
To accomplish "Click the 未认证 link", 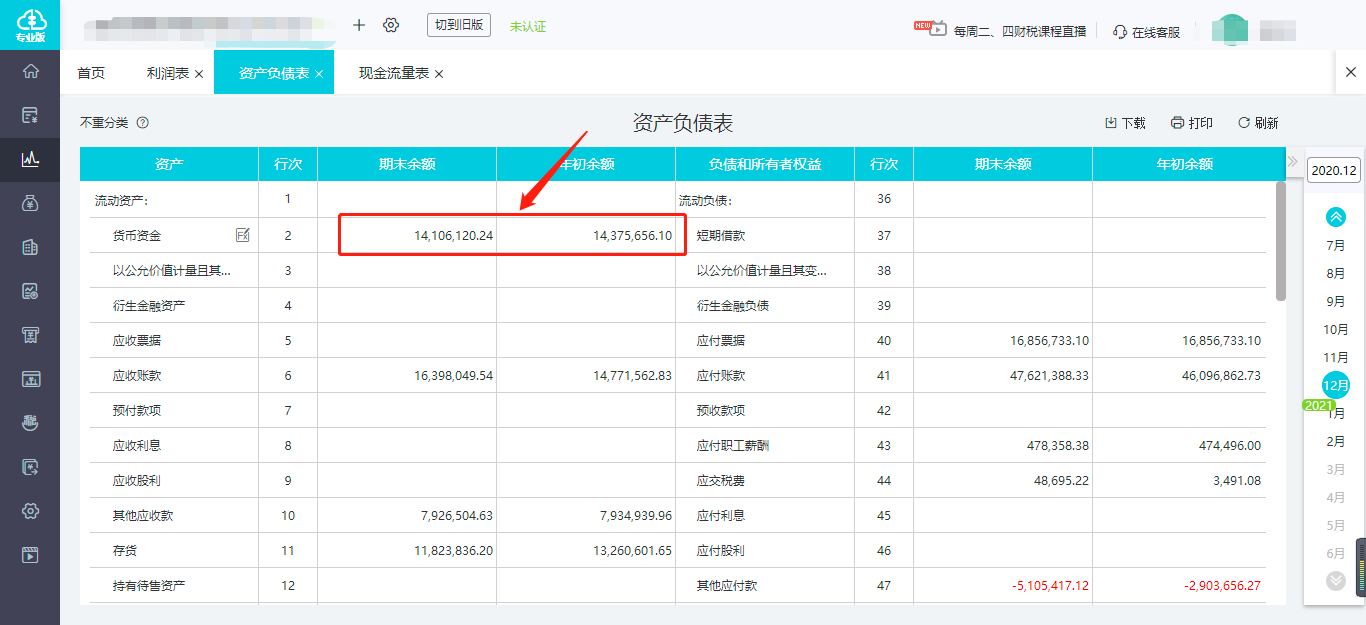I will (528, 26).
